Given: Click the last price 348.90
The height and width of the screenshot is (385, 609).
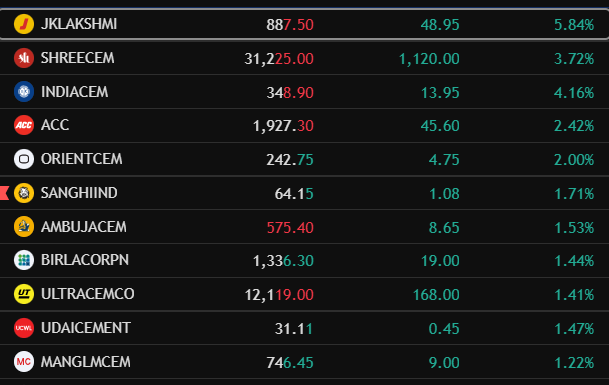Looking at the screenshot, I should (290, 93).
